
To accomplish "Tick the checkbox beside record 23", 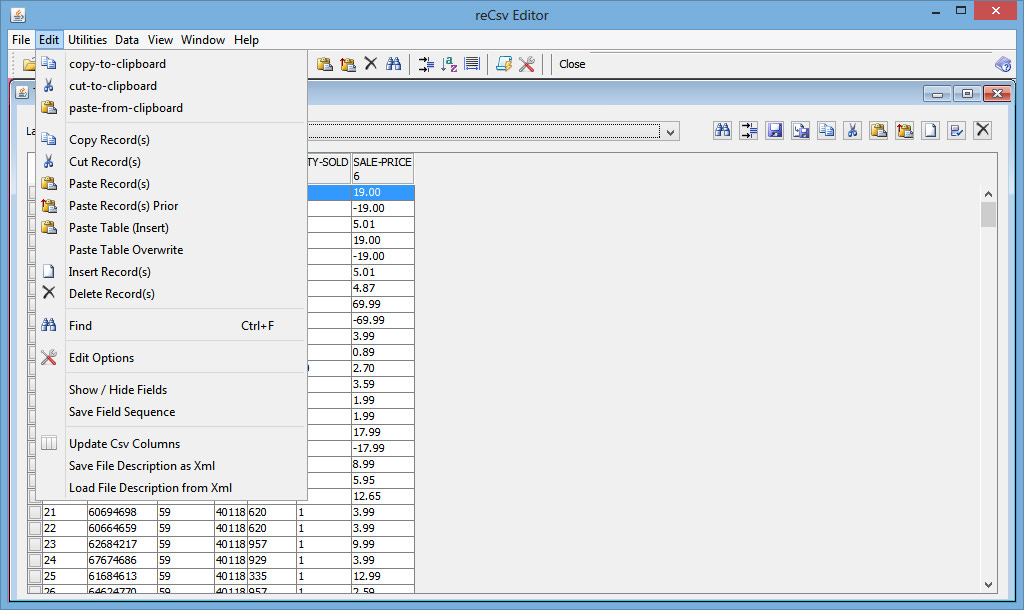I will click(x=34, y=543).
